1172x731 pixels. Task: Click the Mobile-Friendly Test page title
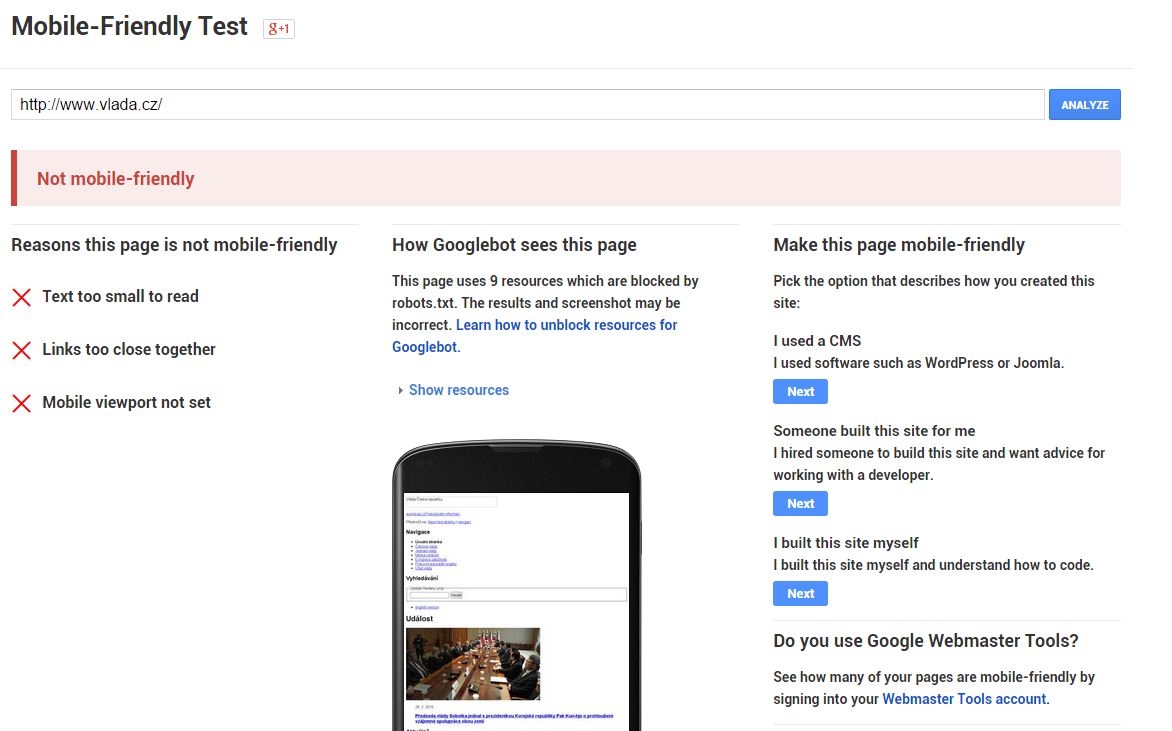click(129, 27)
